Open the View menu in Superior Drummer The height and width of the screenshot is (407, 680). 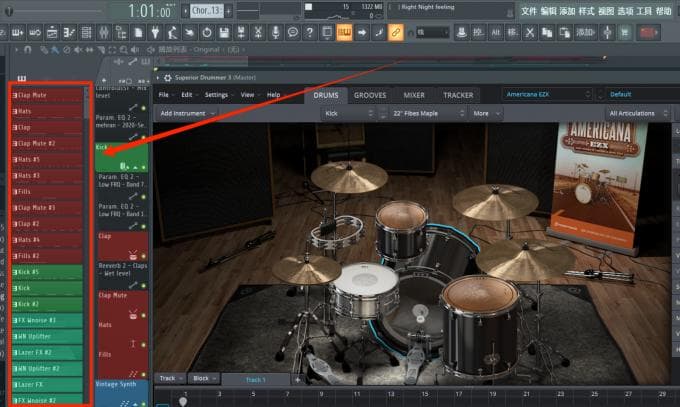(248, 95)
